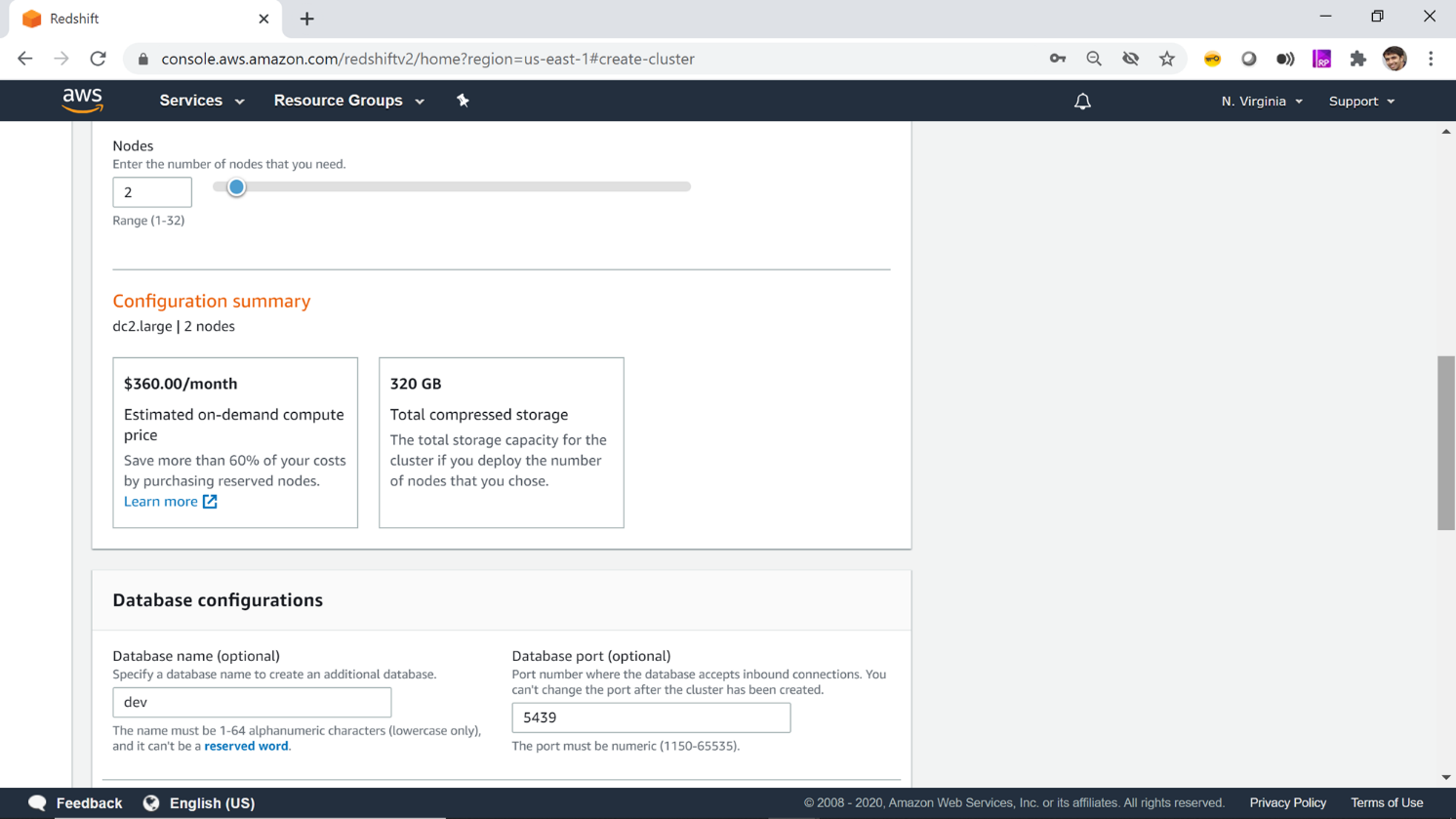Click the nodes slider track
Image resolution: width=1456 pixels, height=819 pixels.
452,186
